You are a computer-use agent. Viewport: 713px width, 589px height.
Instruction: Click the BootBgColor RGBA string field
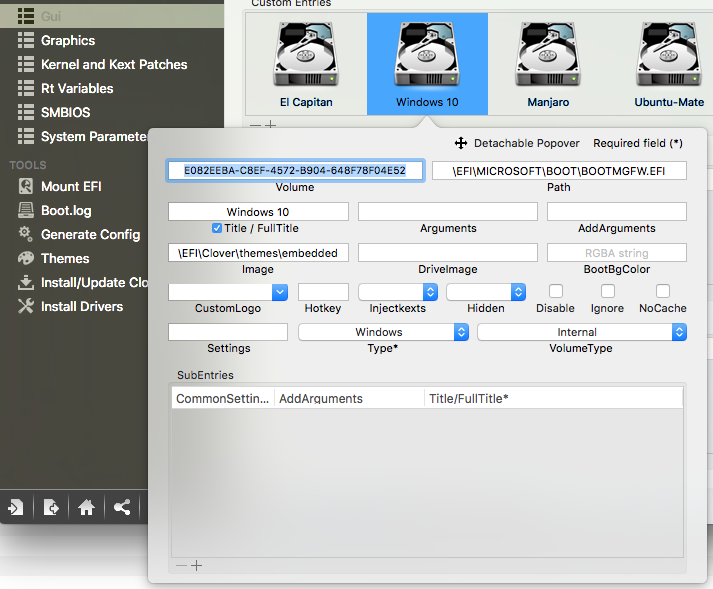(617, 253)
